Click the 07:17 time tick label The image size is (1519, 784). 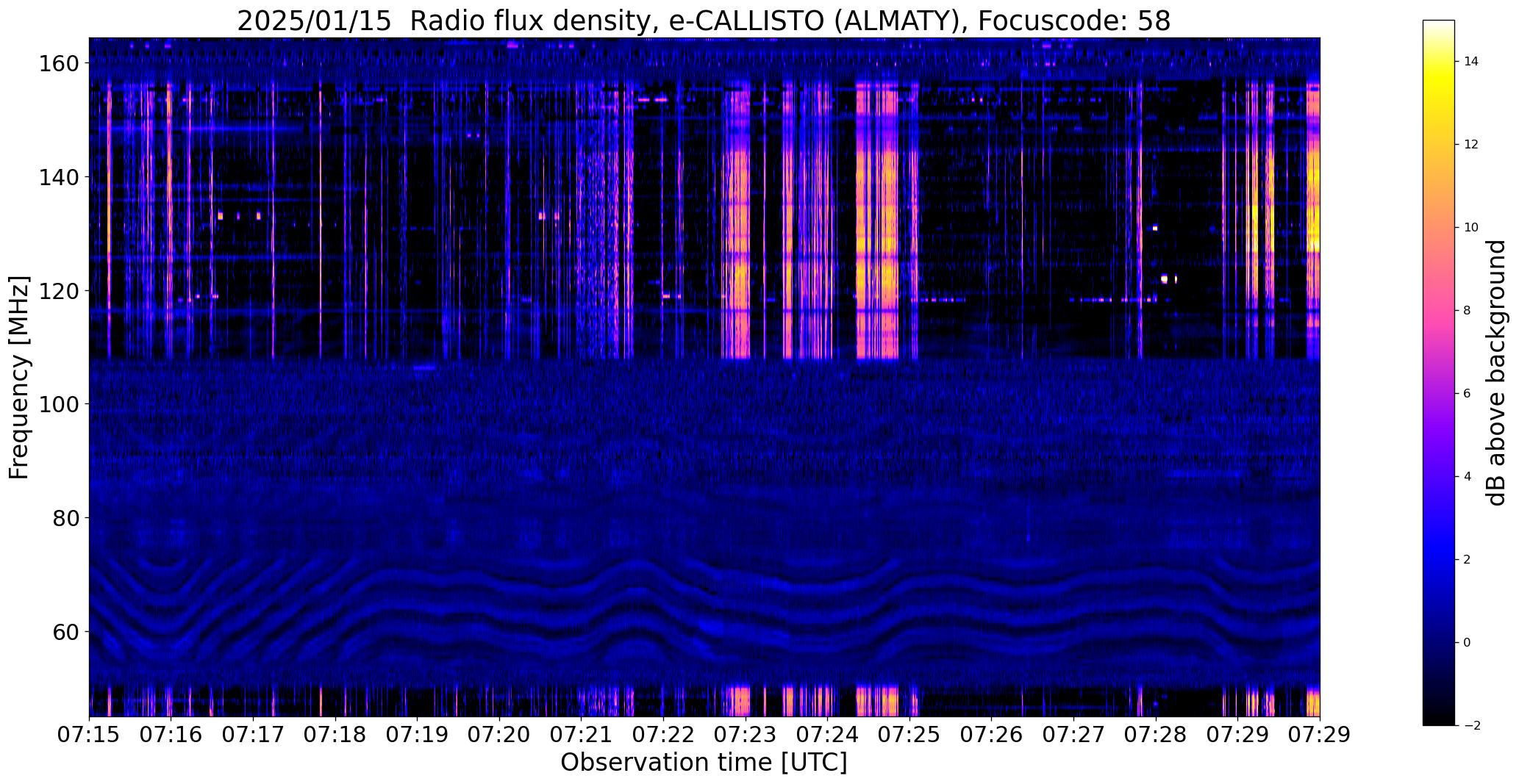(254, 735)
